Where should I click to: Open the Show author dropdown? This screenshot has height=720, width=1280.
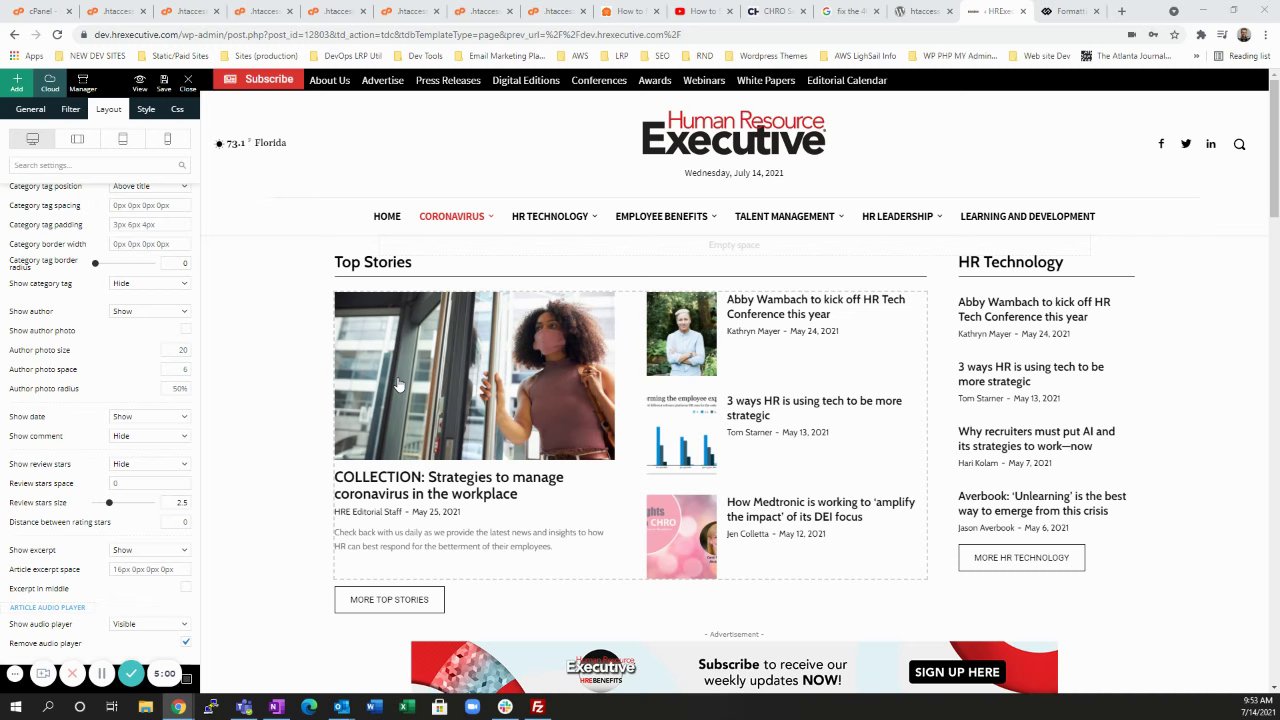pos(150,311)
